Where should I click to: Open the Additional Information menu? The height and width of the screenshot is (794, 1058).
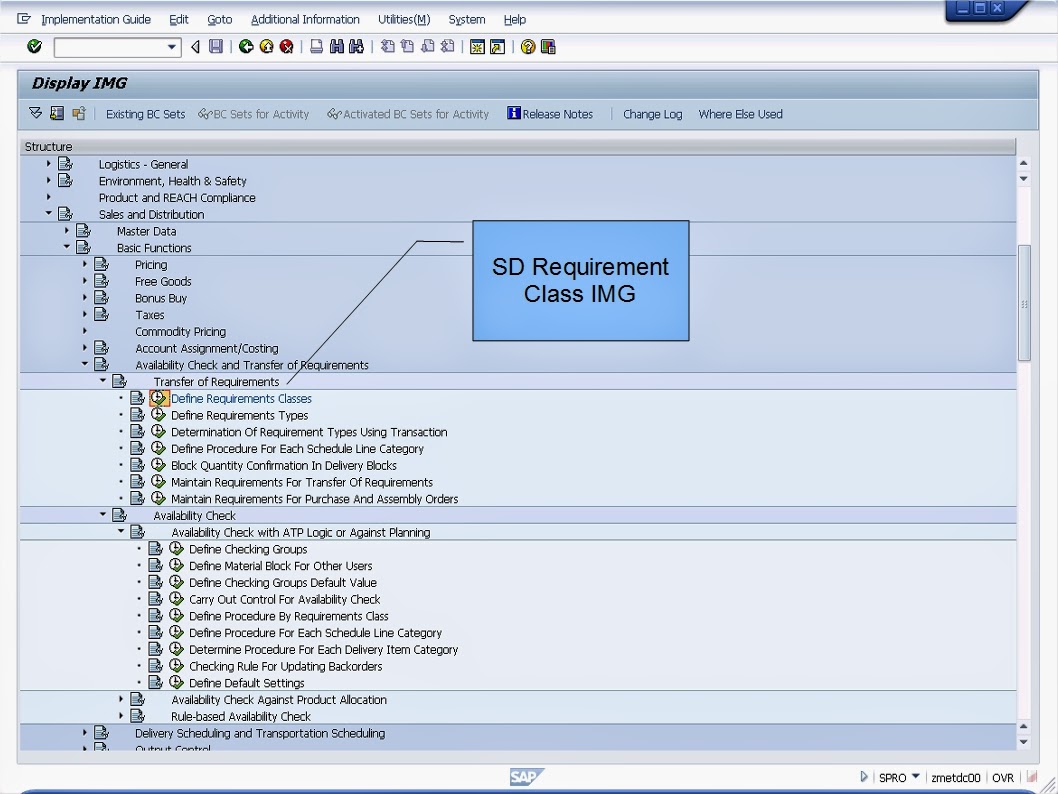pos(305,19)
